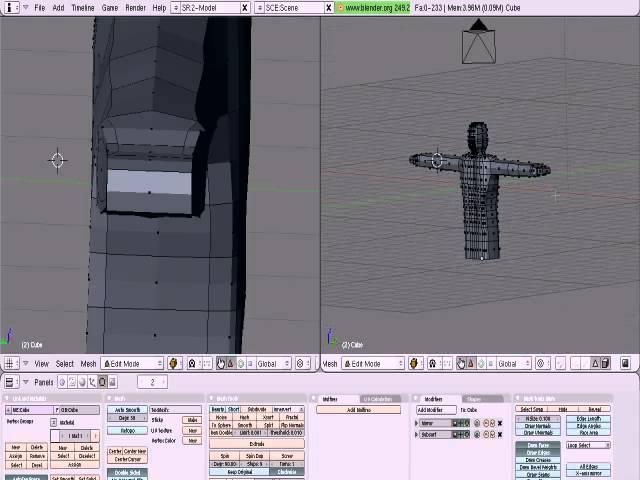Enable face select mode triangle icon
The width and height of the screenshot is (640, 480).
pos(596,363)
